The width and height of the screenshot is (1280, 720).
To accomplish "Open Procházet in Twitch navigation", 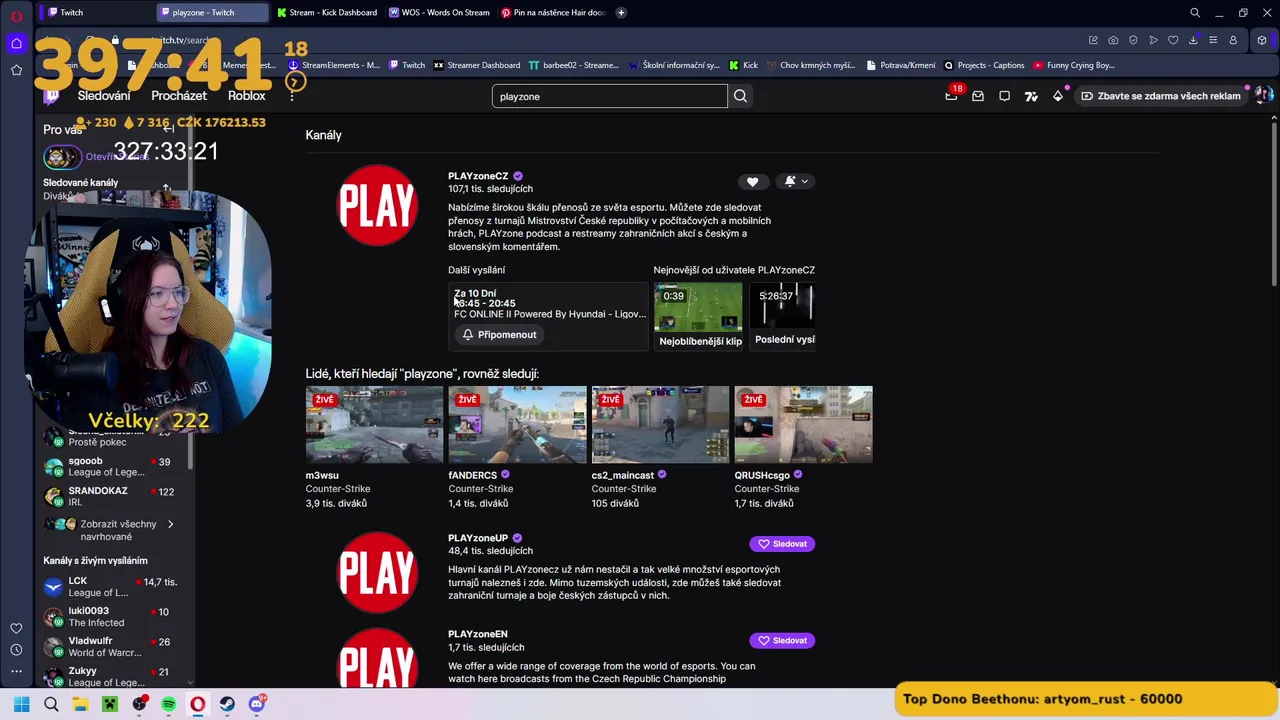I will tap(179, 96).
